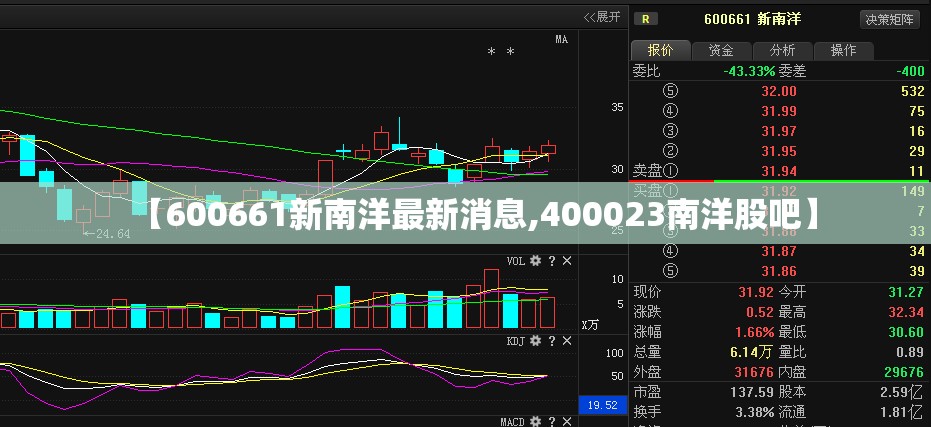Click sell level ② price 31.95
The width and height of the screenshot is (931, 427).
click(x=779, y=151)
